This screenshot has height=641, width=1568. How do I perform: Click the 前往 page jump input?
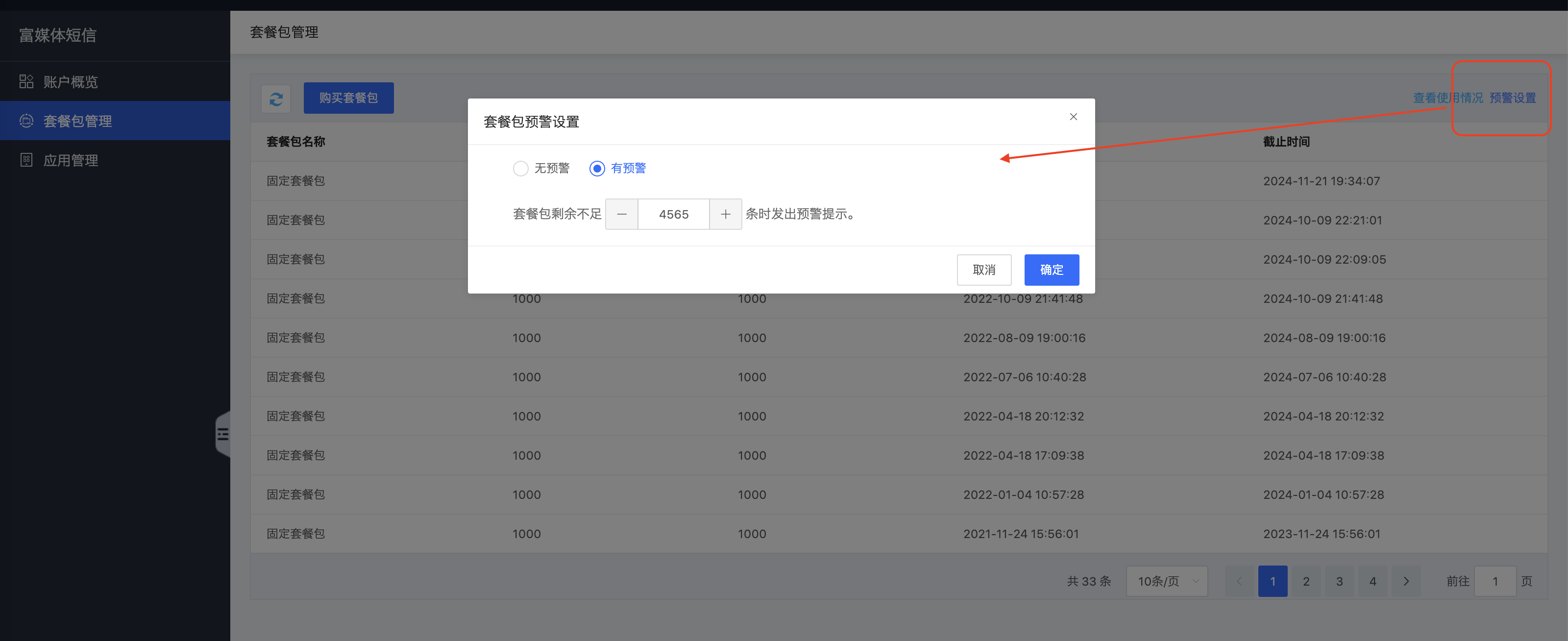[1495, 581]
